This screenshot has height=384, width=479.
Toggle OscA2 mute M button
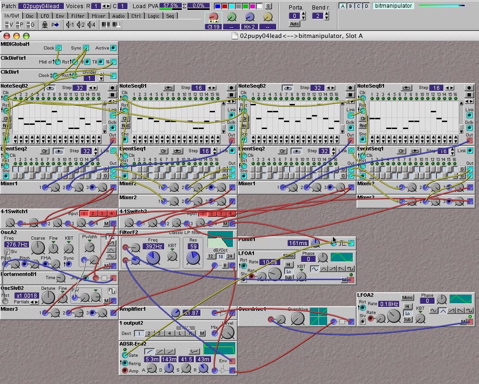point(107,265)
